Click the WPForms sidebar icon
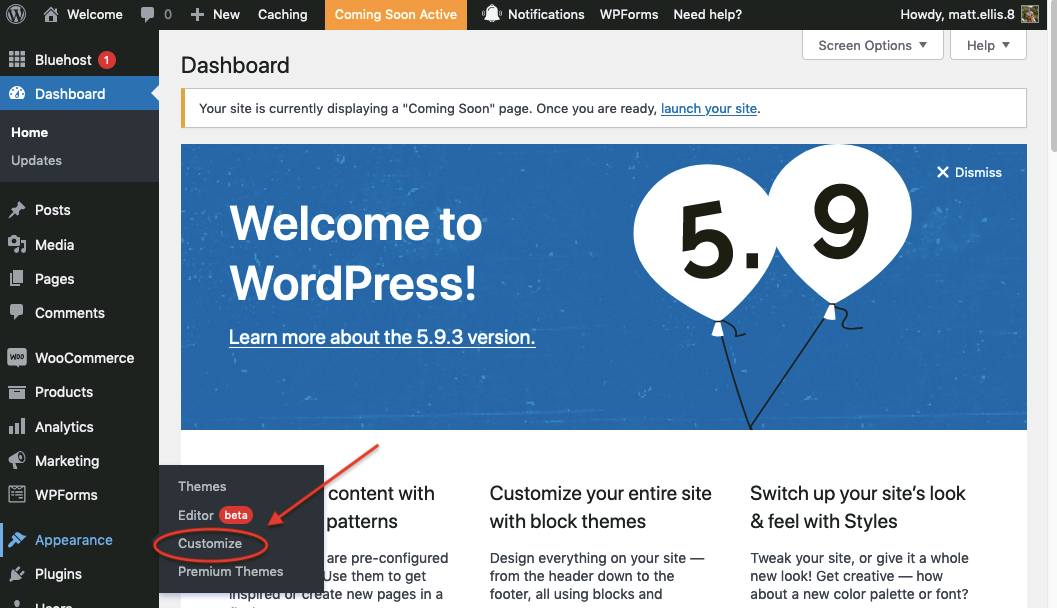This screenshot has height=608, width=1057. coord(17,494)
